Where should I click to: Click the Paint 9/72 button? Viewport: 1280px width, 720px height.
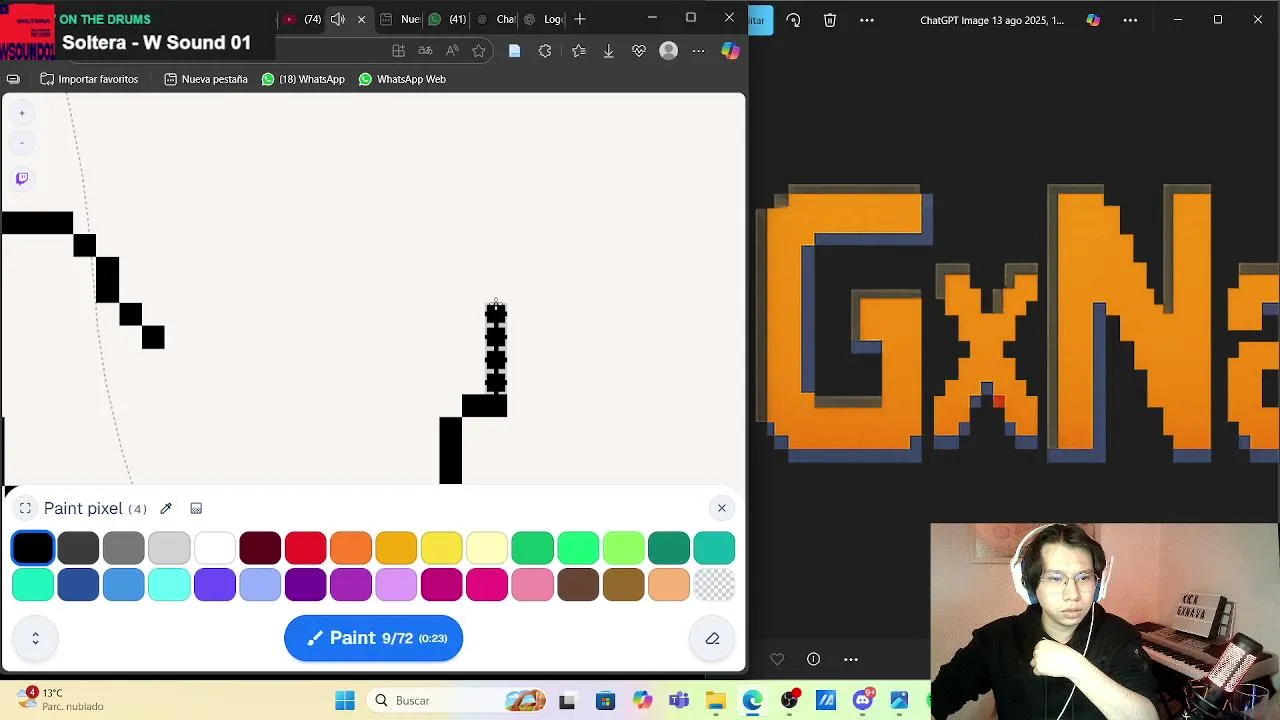373,638
